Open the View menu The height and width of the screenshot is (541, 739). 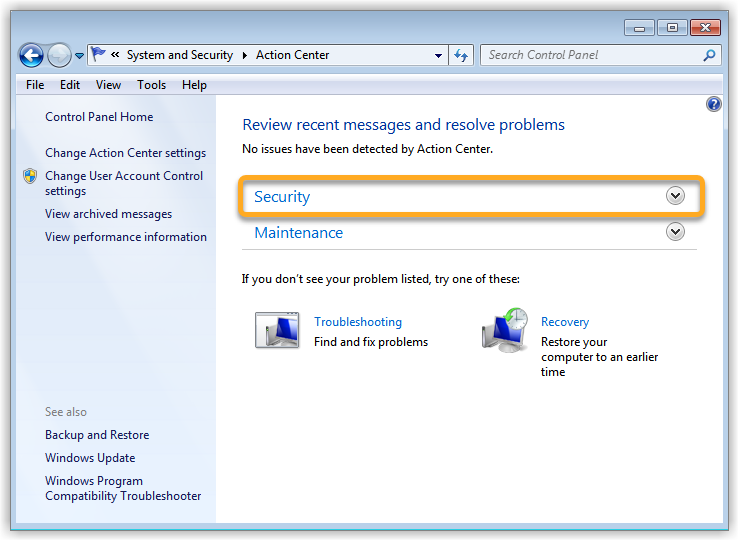(x=108, y=85)
